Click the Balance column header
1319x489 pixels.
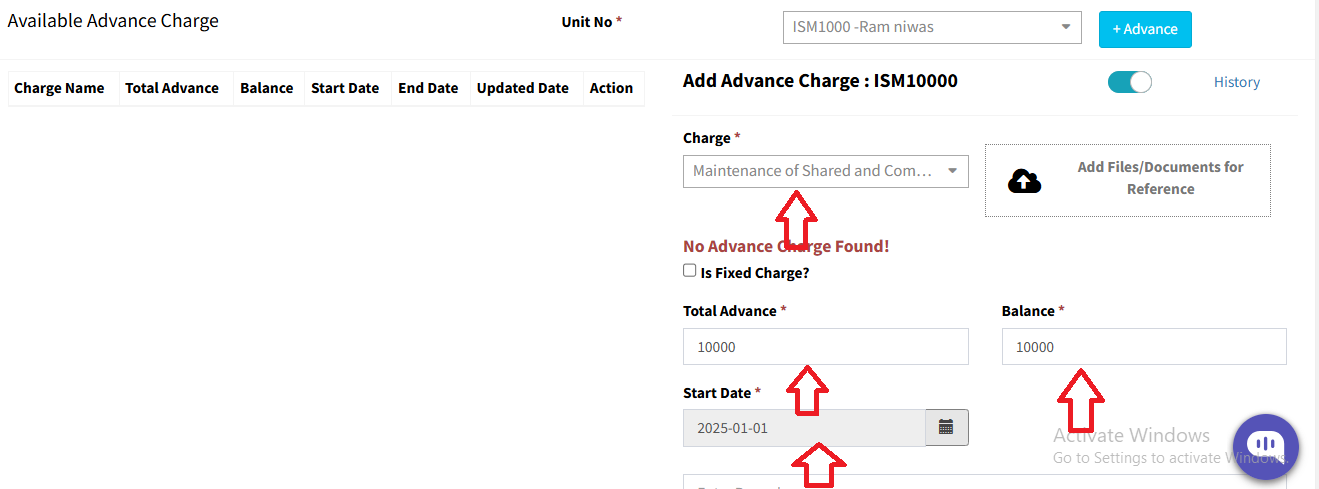coord(266,88)
